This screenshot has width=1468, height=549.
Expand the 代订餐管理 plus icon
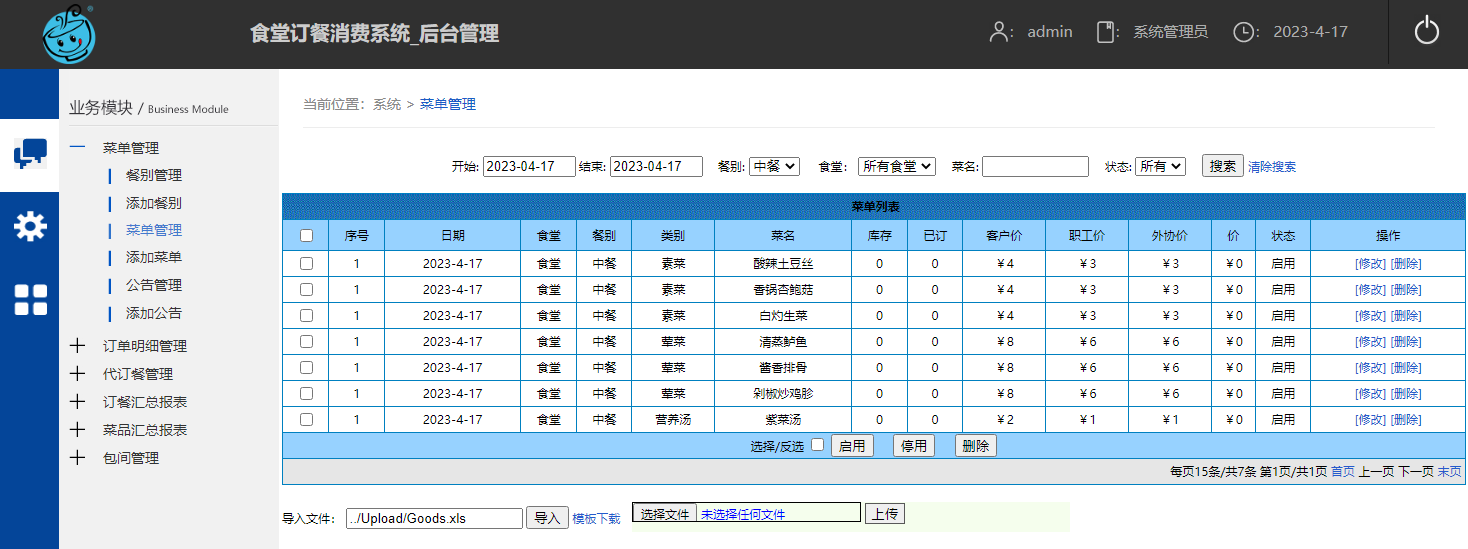[77, 374]
